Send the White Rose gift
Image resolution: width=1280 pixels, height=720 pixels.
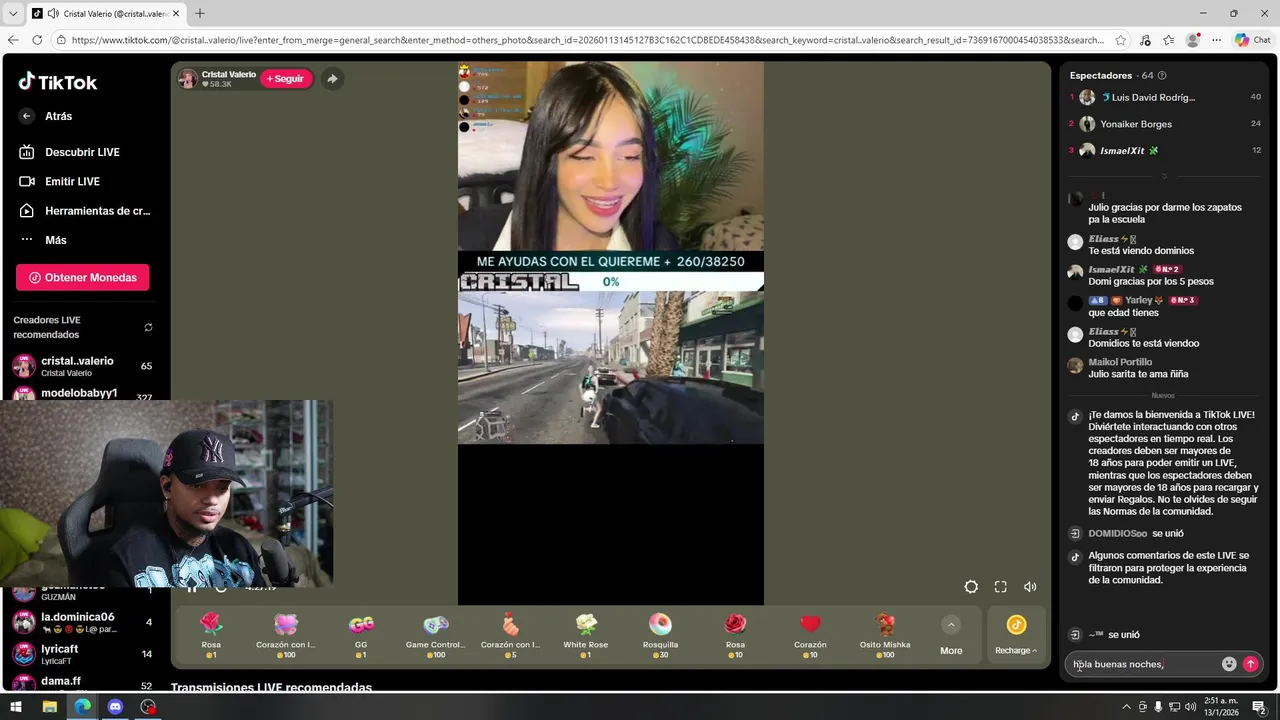coord(586,636)
